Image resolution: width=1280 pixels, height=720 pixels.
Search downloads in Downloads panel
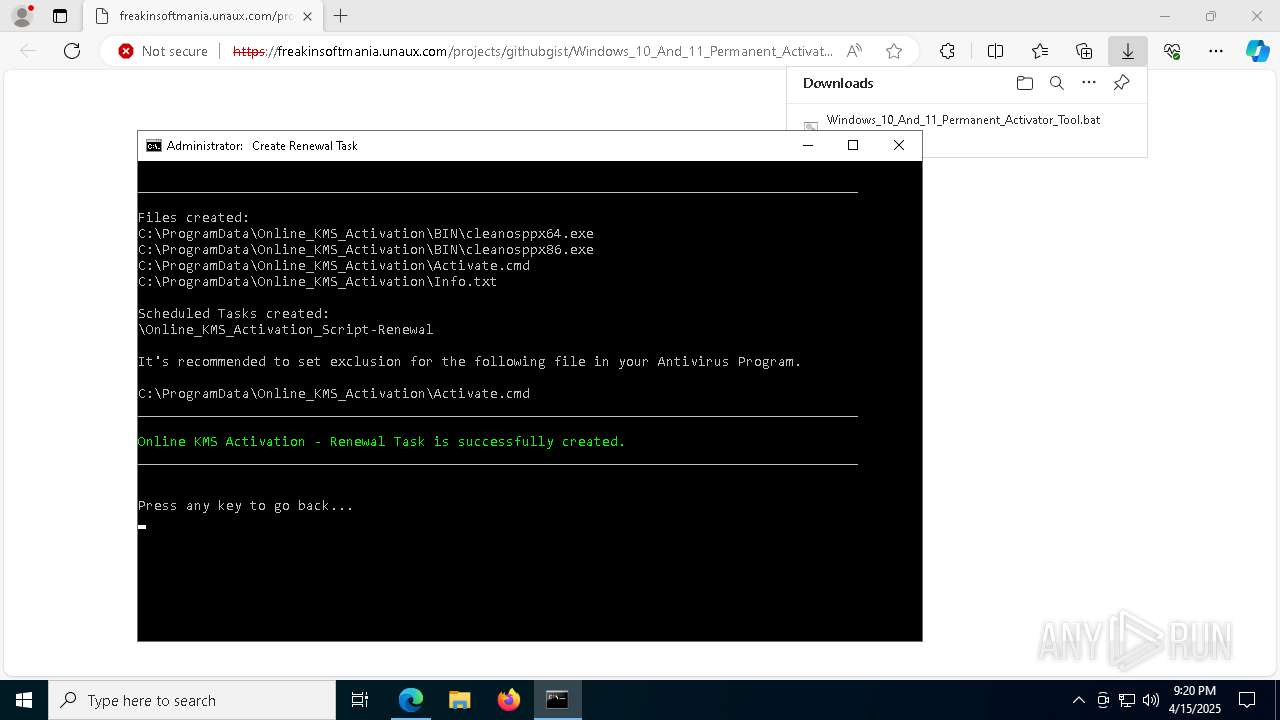[x=1056, y=83]
